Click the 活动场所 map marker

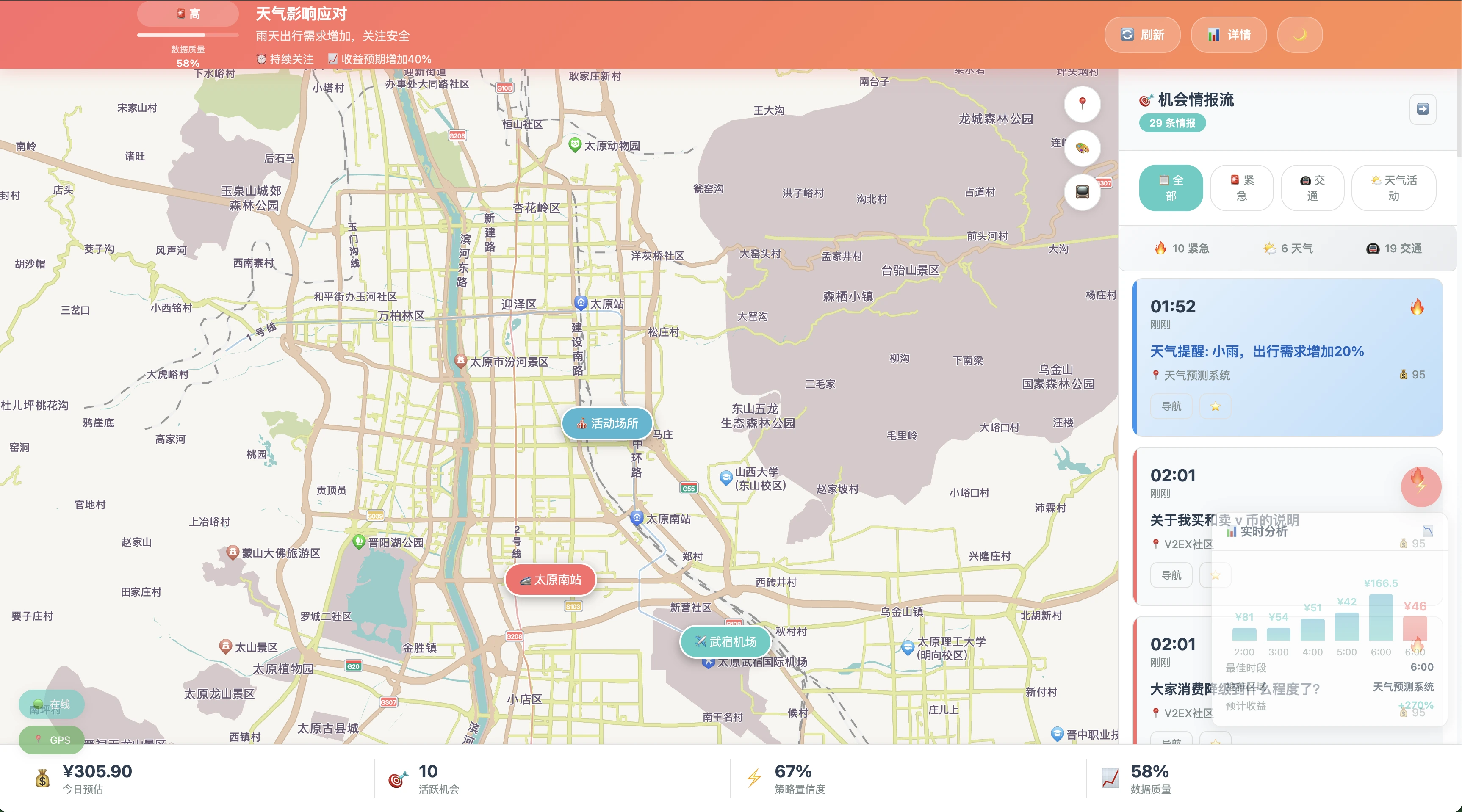pos(607,423)
